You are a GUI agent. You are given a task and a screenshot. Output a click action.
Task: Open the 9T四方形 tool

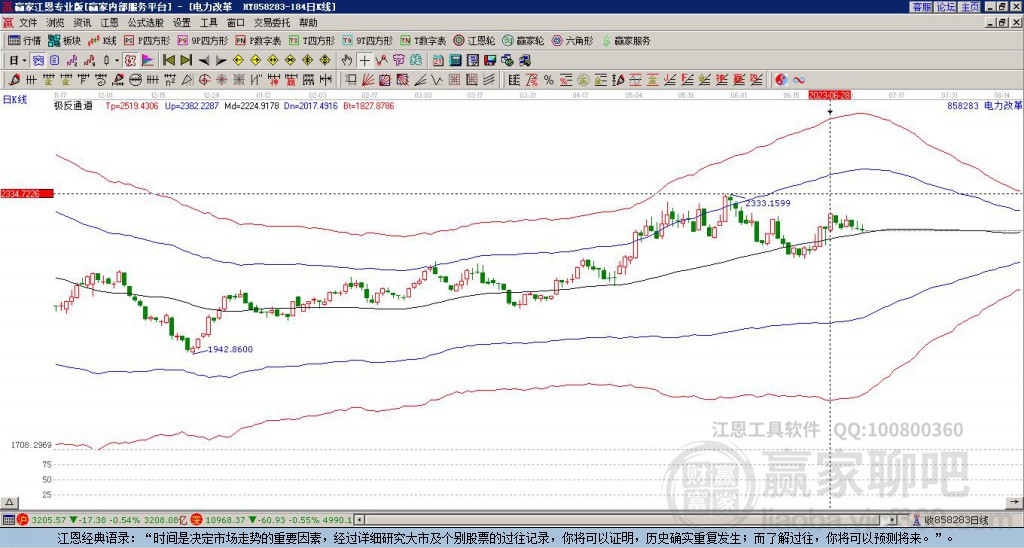pos(367,40)
